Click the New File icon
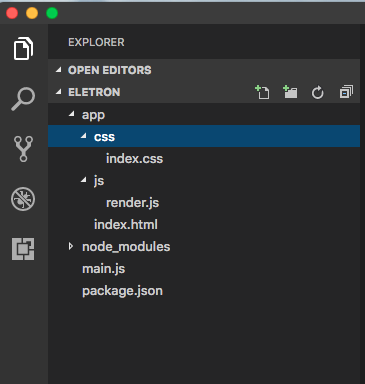Image resolution: width=365 pixels, height=384 pixels. pyautogui.click(x=262, y=92)
